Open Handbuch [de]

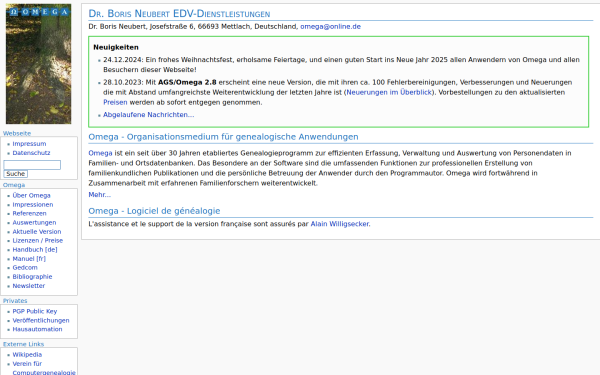click(35, 250)
